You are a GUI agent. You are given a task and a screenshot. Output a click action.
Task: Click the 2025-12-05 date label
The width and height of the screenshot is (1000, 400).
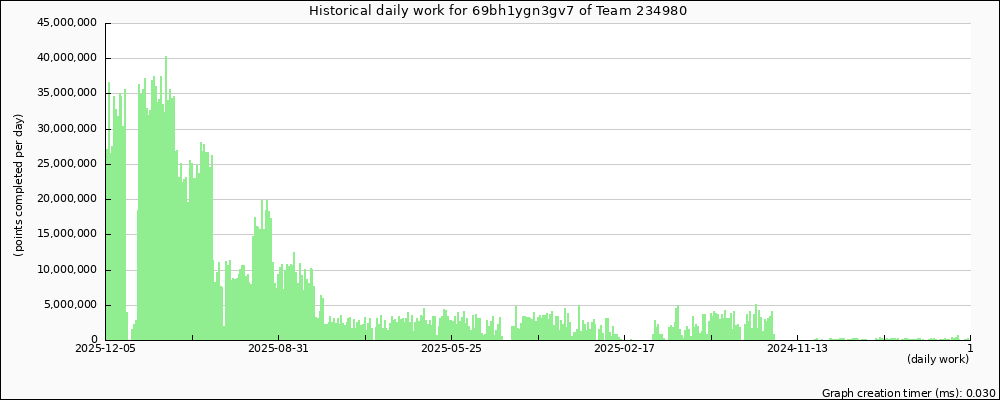106,349
